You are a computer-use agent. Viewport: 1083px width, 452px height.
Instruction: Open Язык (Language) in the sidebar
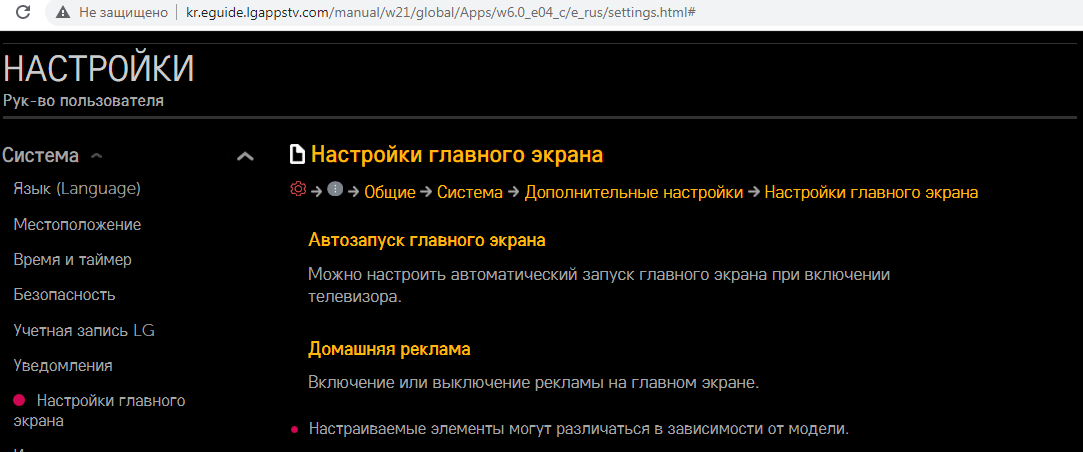click(77, 189)
